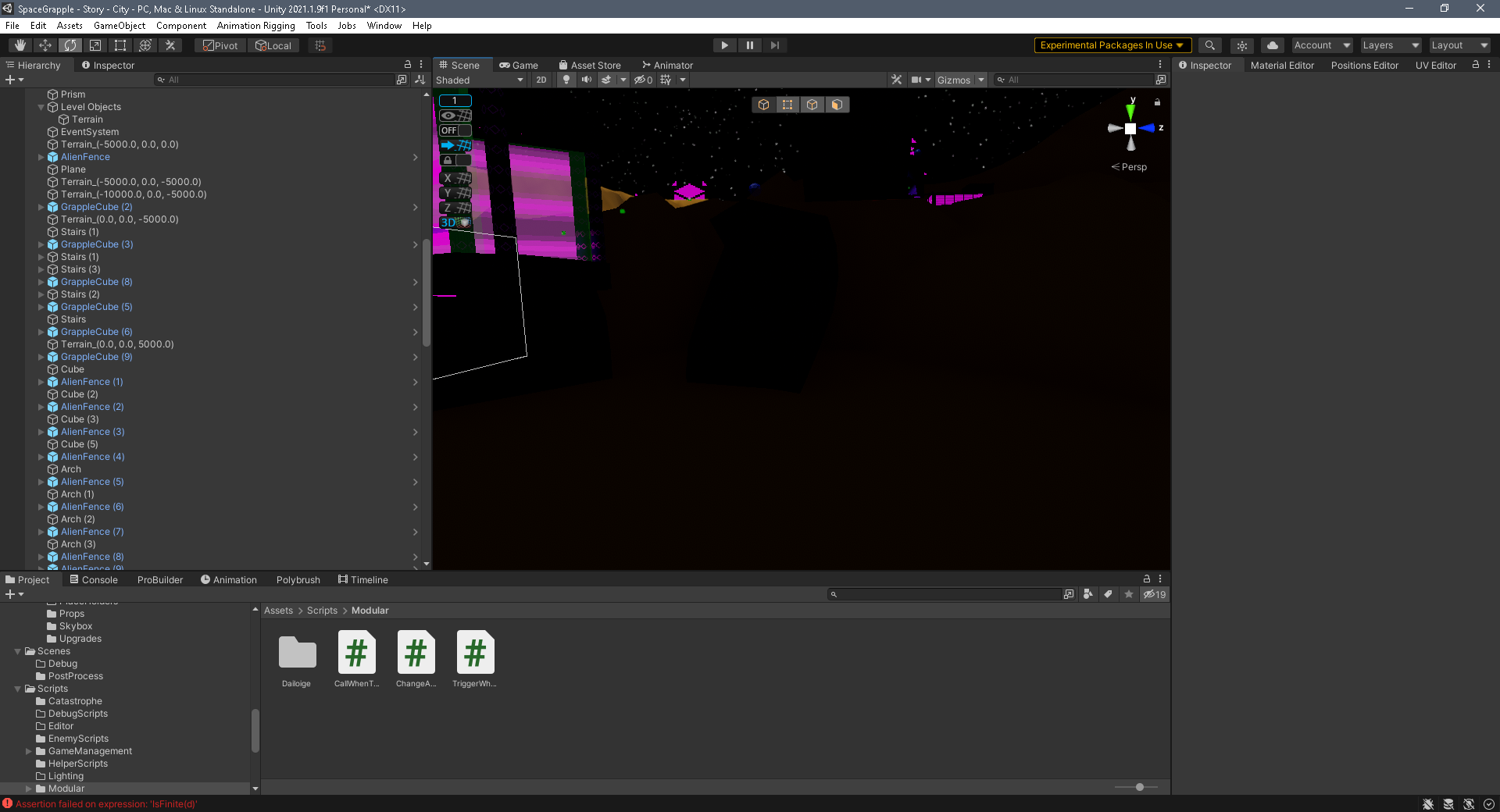Switch to the Console tab
The image size is (1500, 812).
94,580
